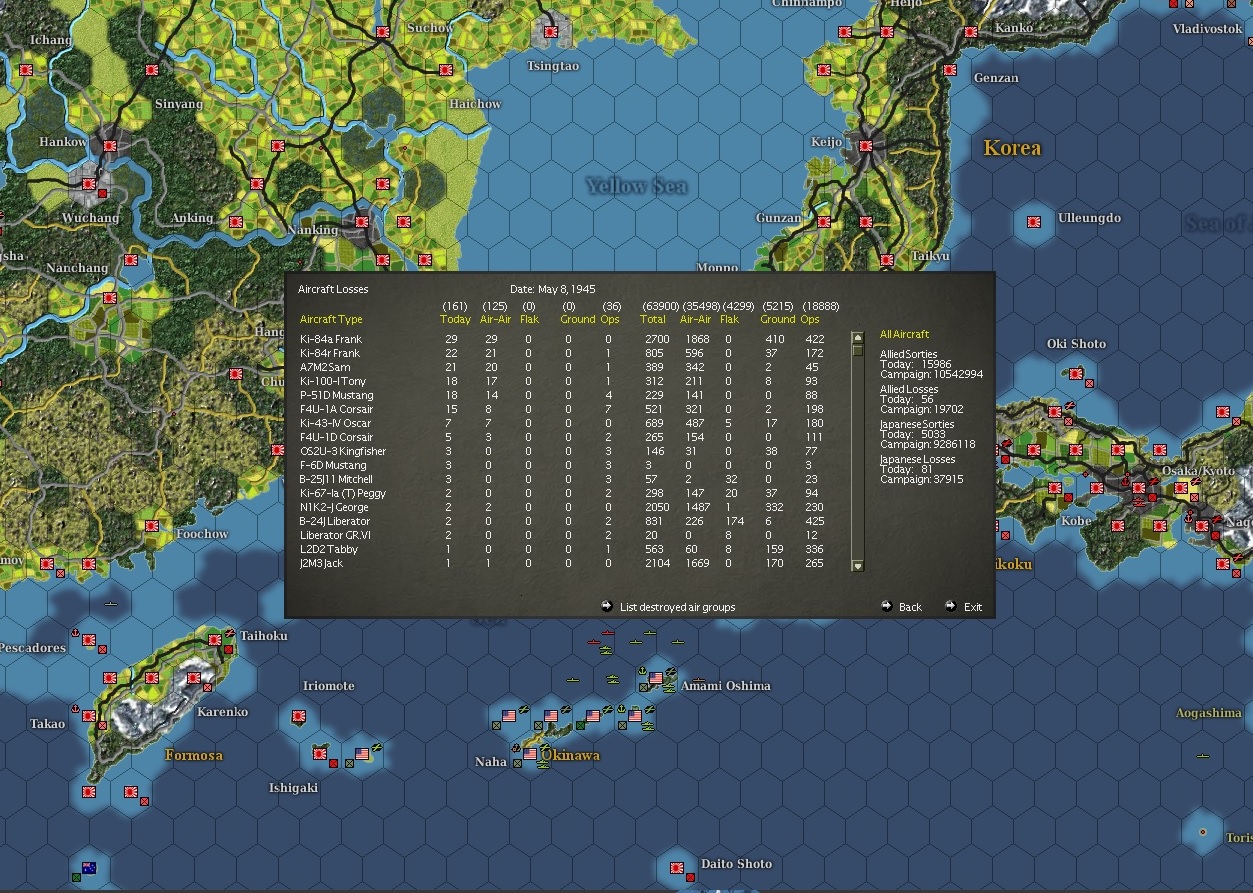Click the losses list scroll-up arrow
1253x893 pixels.
(857, 338)
